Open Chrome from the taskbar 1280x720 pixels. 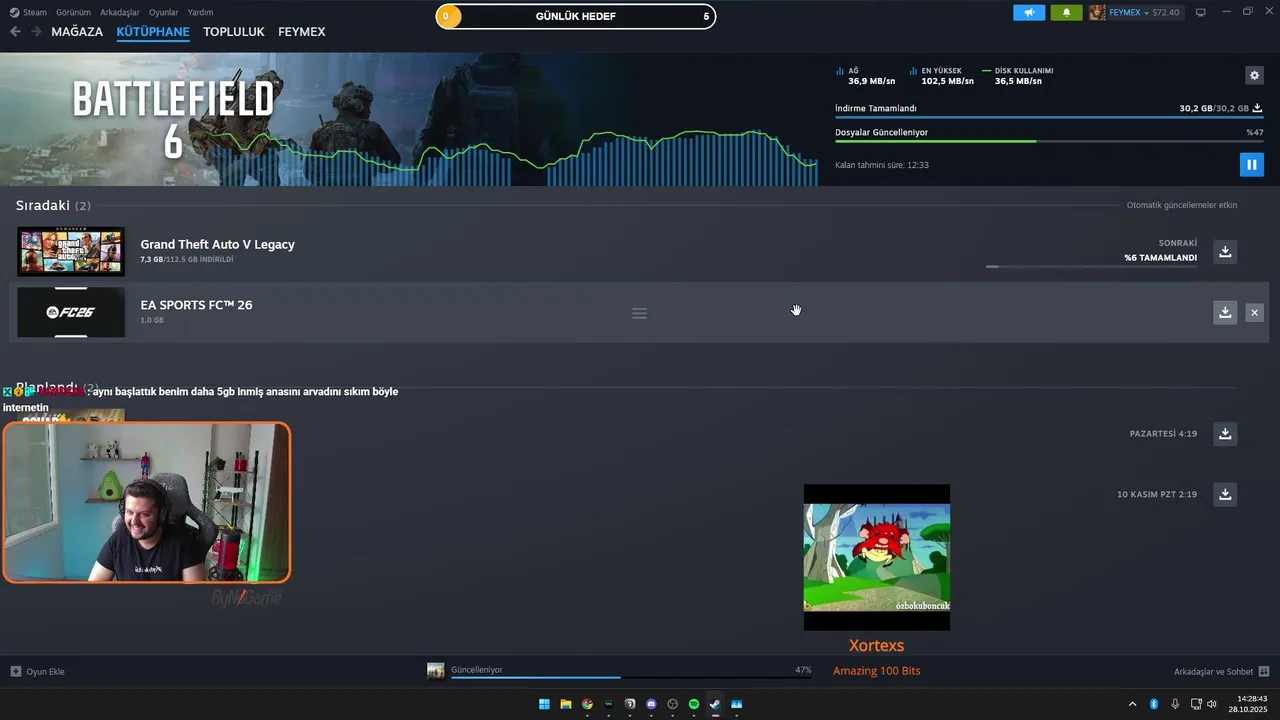(587, 704)
